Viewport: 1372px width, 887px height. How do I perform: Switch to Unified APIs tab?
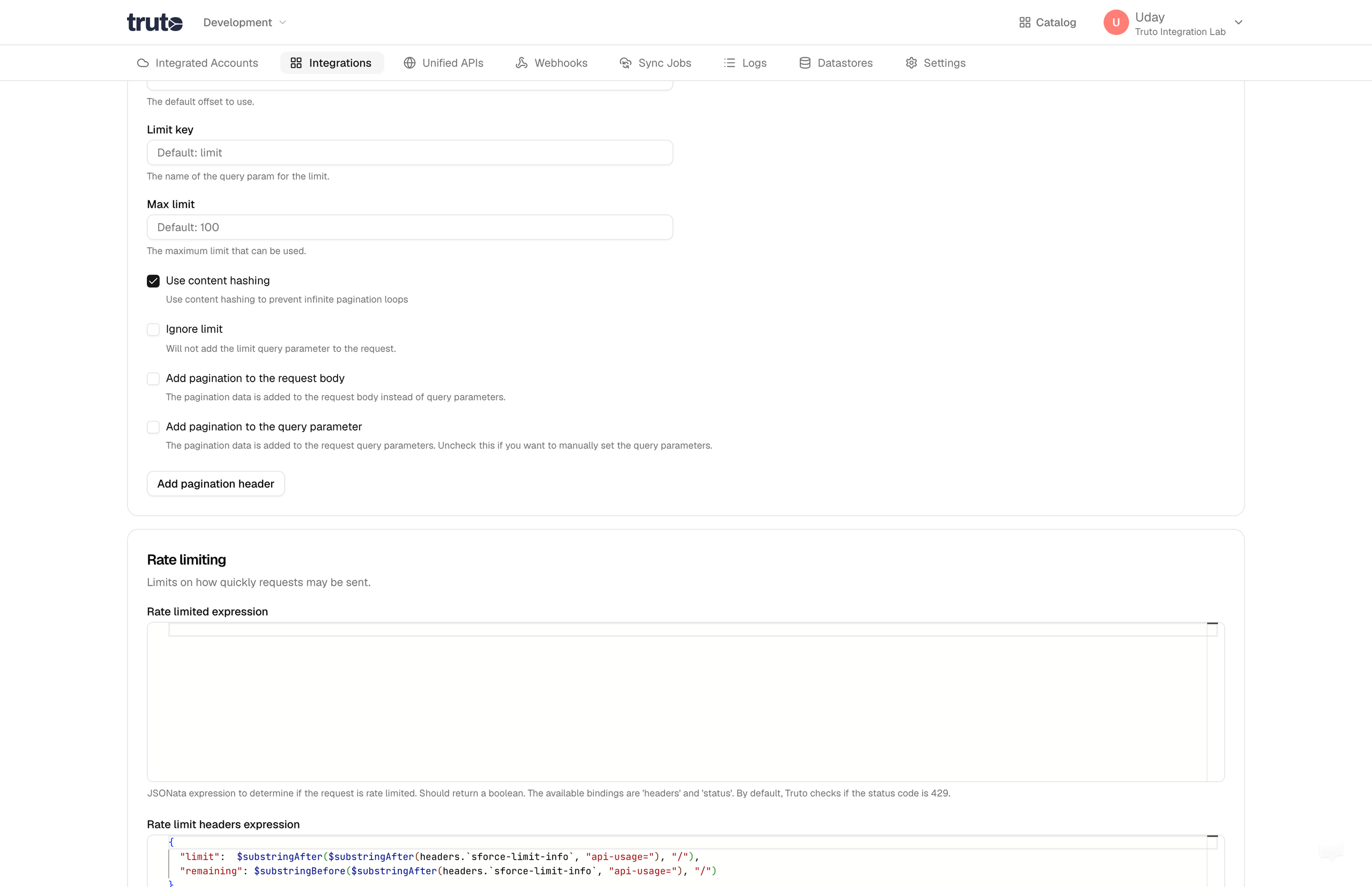[444, 63]
